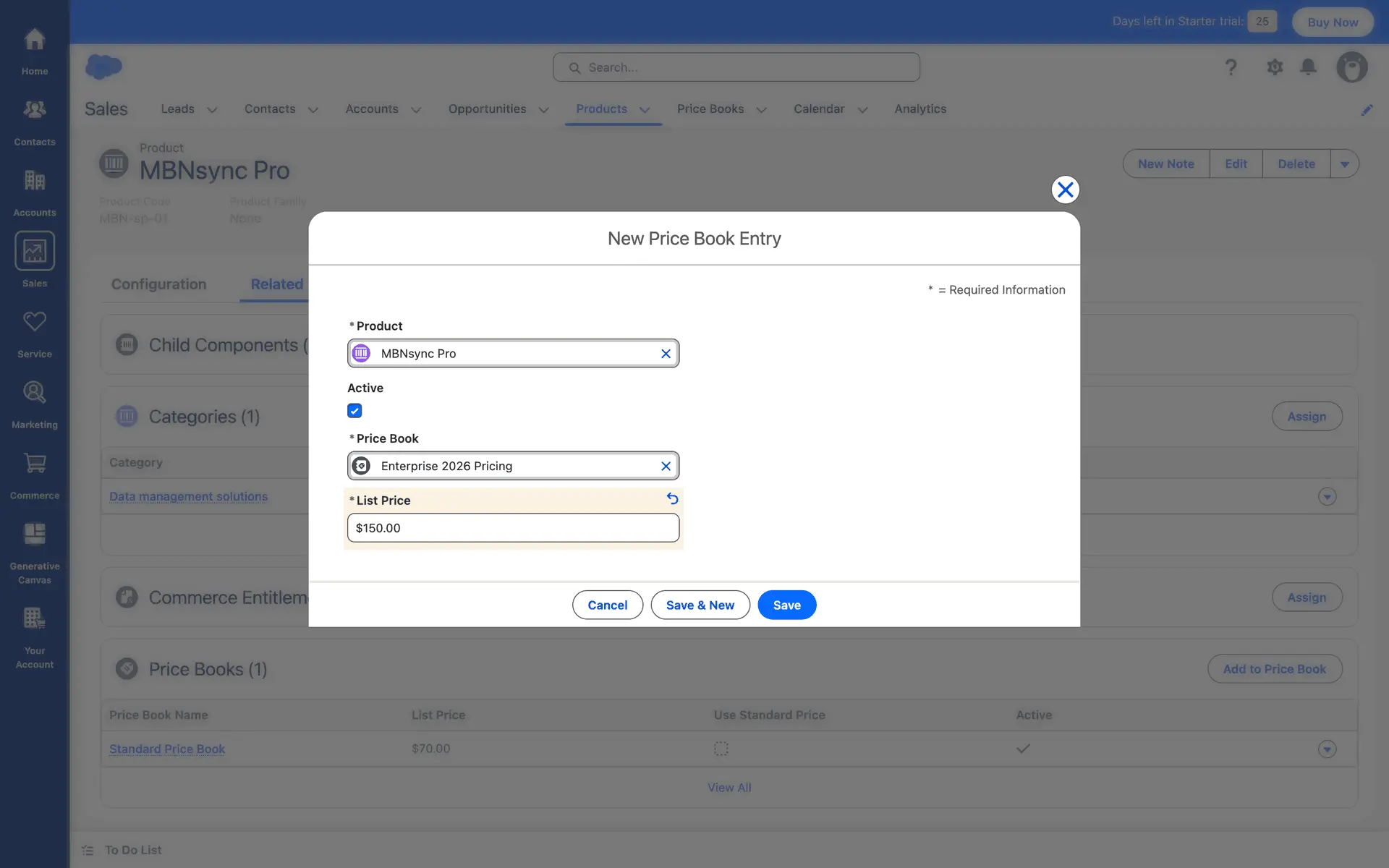Open the Analytics nav tab
Image resolution: width=1389 pixels, height=868 pixels.
tap(920, 109)
